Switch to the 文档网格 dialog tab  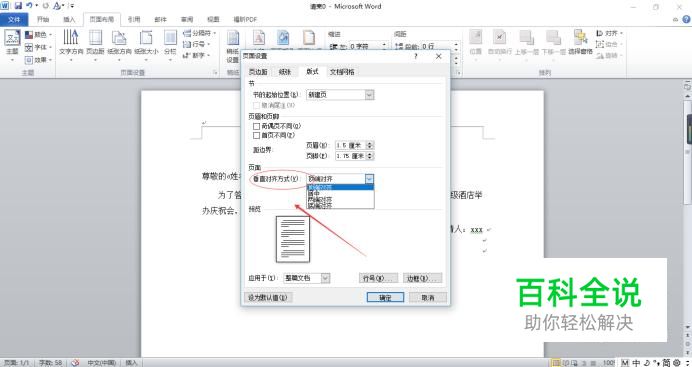pyautogui.click(x=342, y=72)
